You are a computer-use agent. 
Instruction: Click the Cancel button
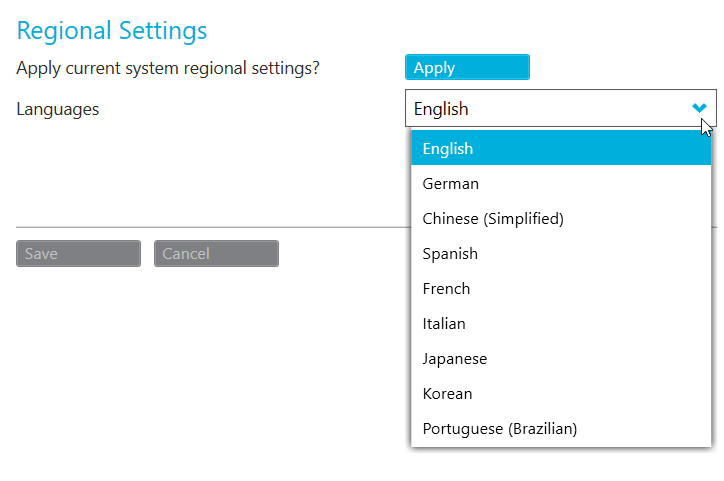(x=217, y=253)
